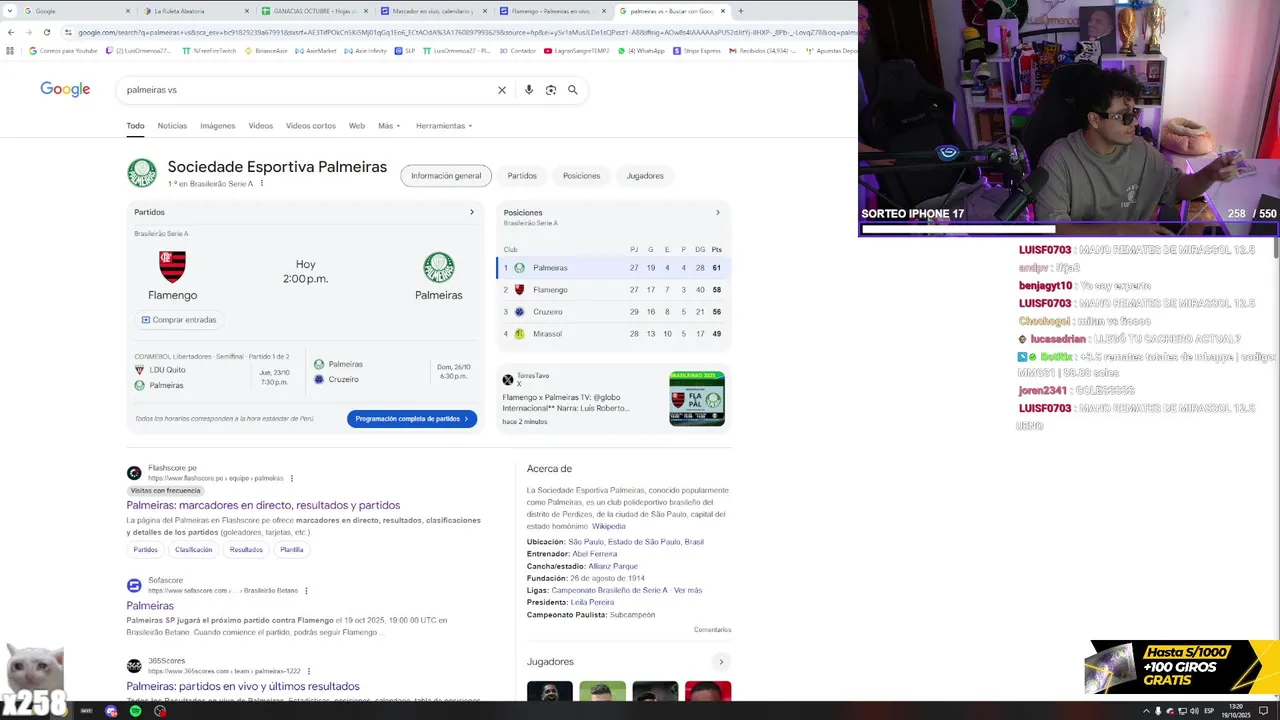Expand the Partidos panel arrow

point(472,212)
